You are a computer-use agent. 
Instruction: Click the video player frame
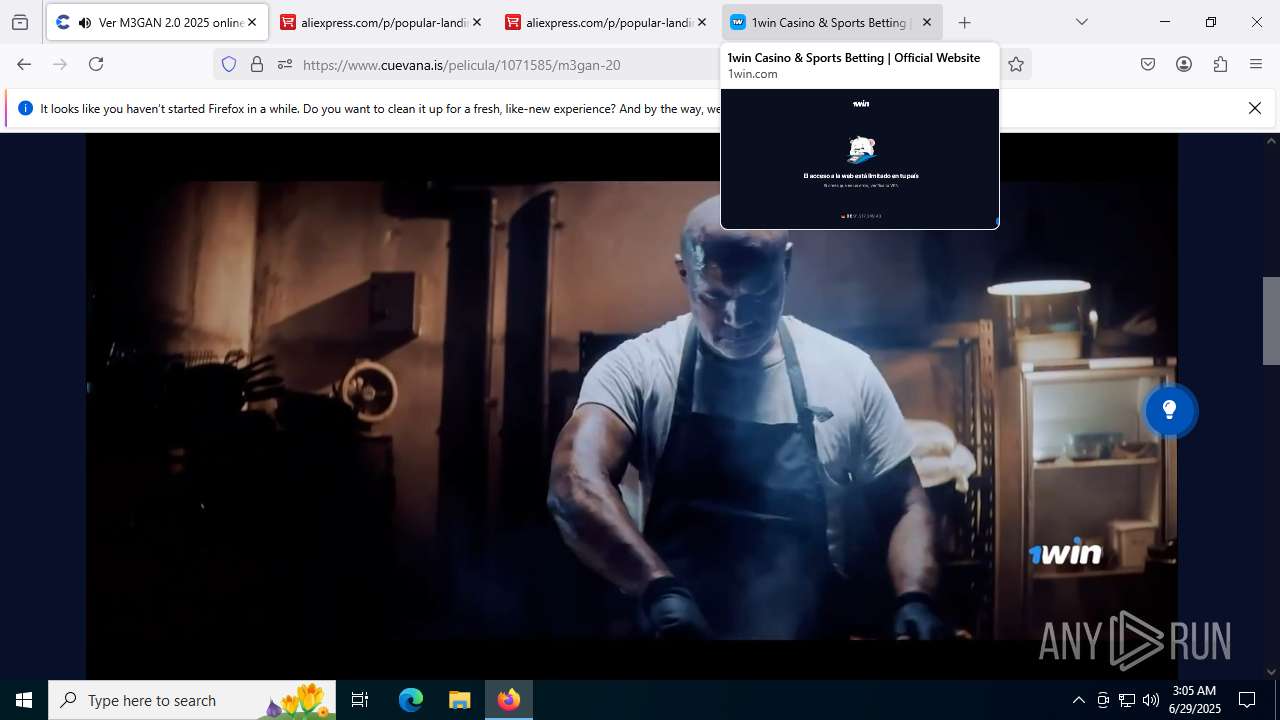point(631,407)
